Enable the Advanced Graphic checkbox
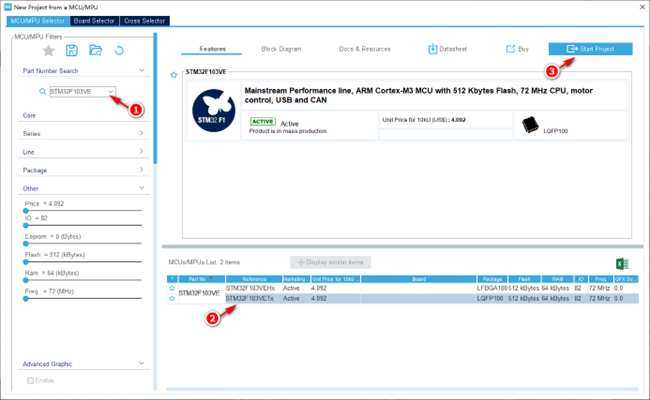Screen dimensions: 650x400 click(30, 381)
